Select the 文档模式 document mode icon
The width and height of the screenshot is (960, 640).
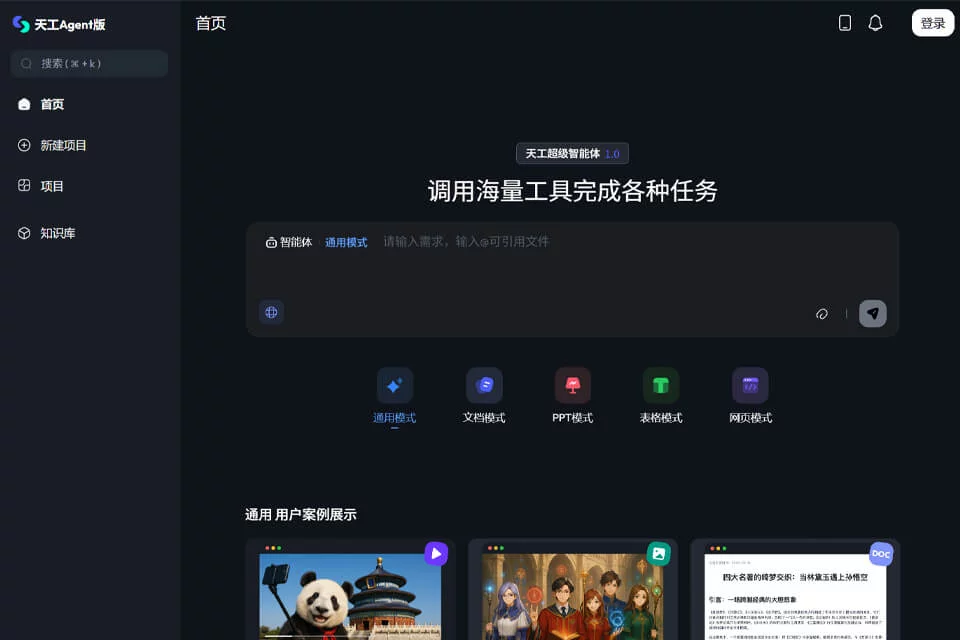click(x=484, y=385)
